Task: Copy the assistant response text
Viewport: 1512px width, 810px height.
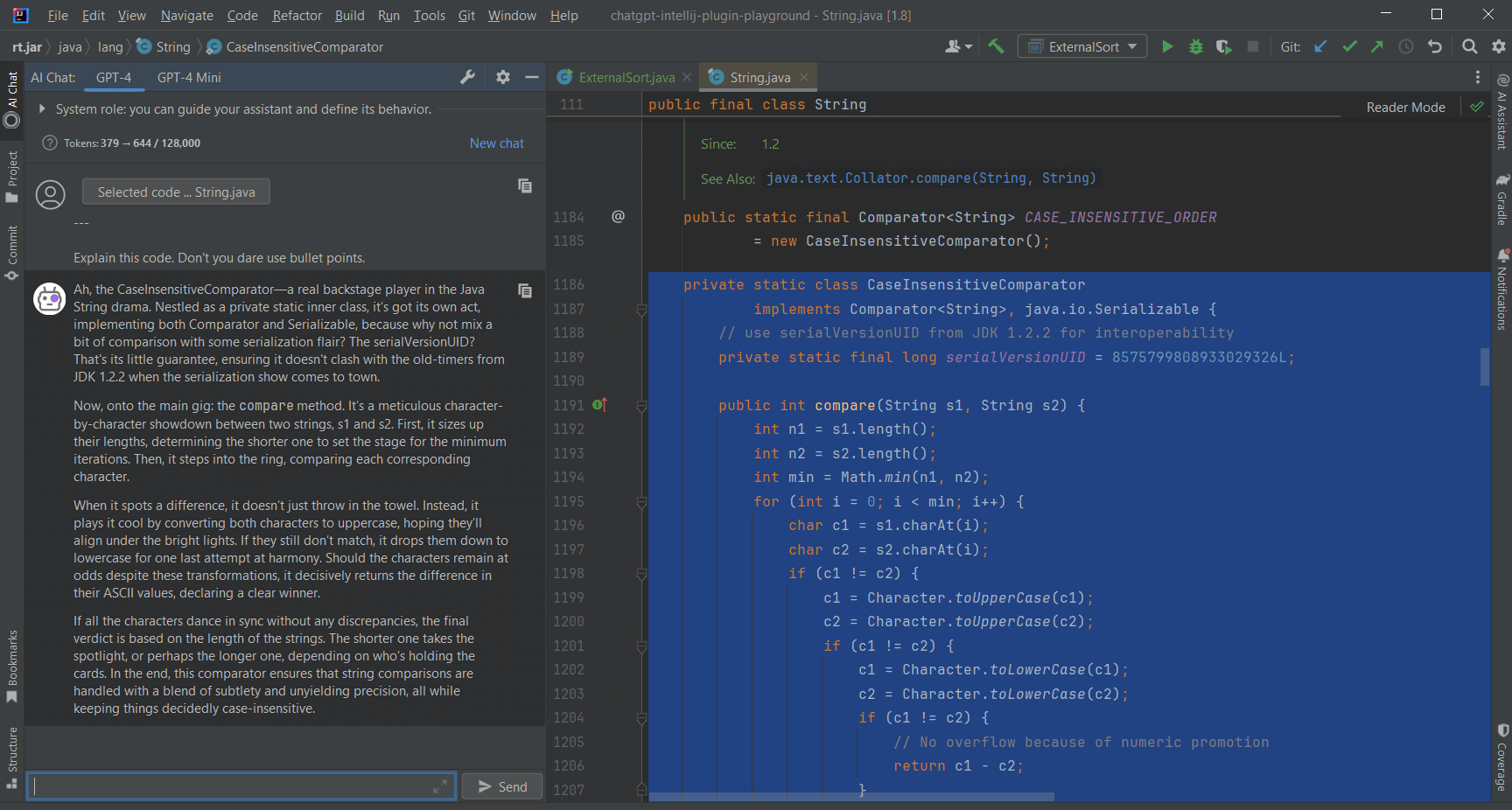Action: (525, 290)
